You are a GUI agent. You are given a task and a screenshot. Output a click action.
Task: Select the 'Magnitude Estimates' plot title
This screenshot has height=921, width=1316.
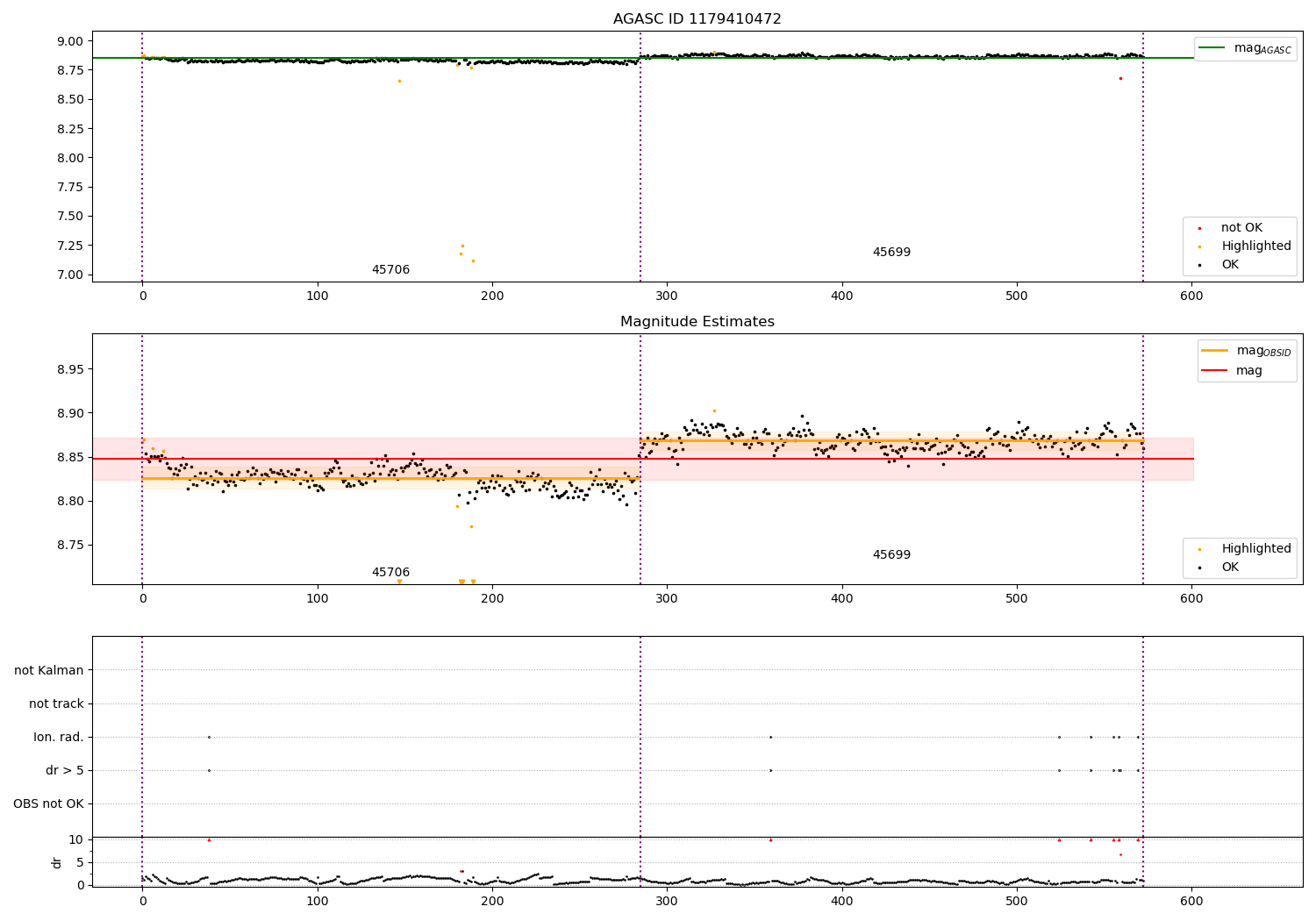pos(697,322)
